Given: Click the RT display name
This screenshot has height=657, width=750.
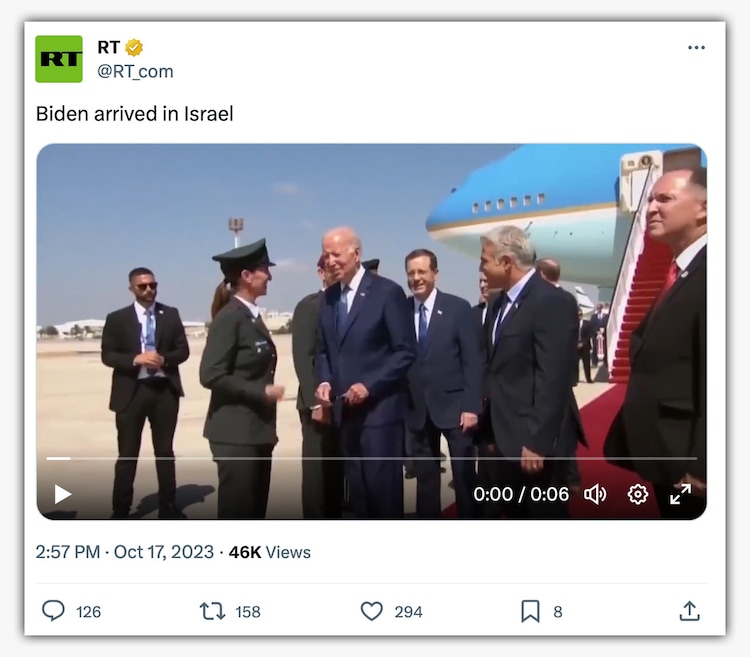Looking at the screenshot, I should pos(109,47).
